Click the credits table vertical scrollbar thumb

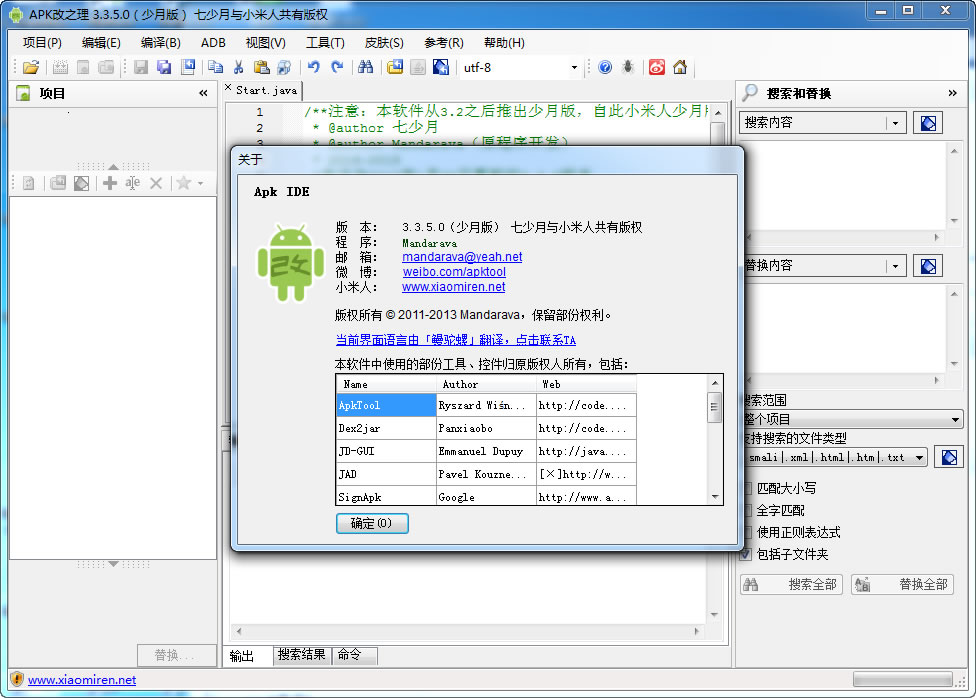point(715,408)
